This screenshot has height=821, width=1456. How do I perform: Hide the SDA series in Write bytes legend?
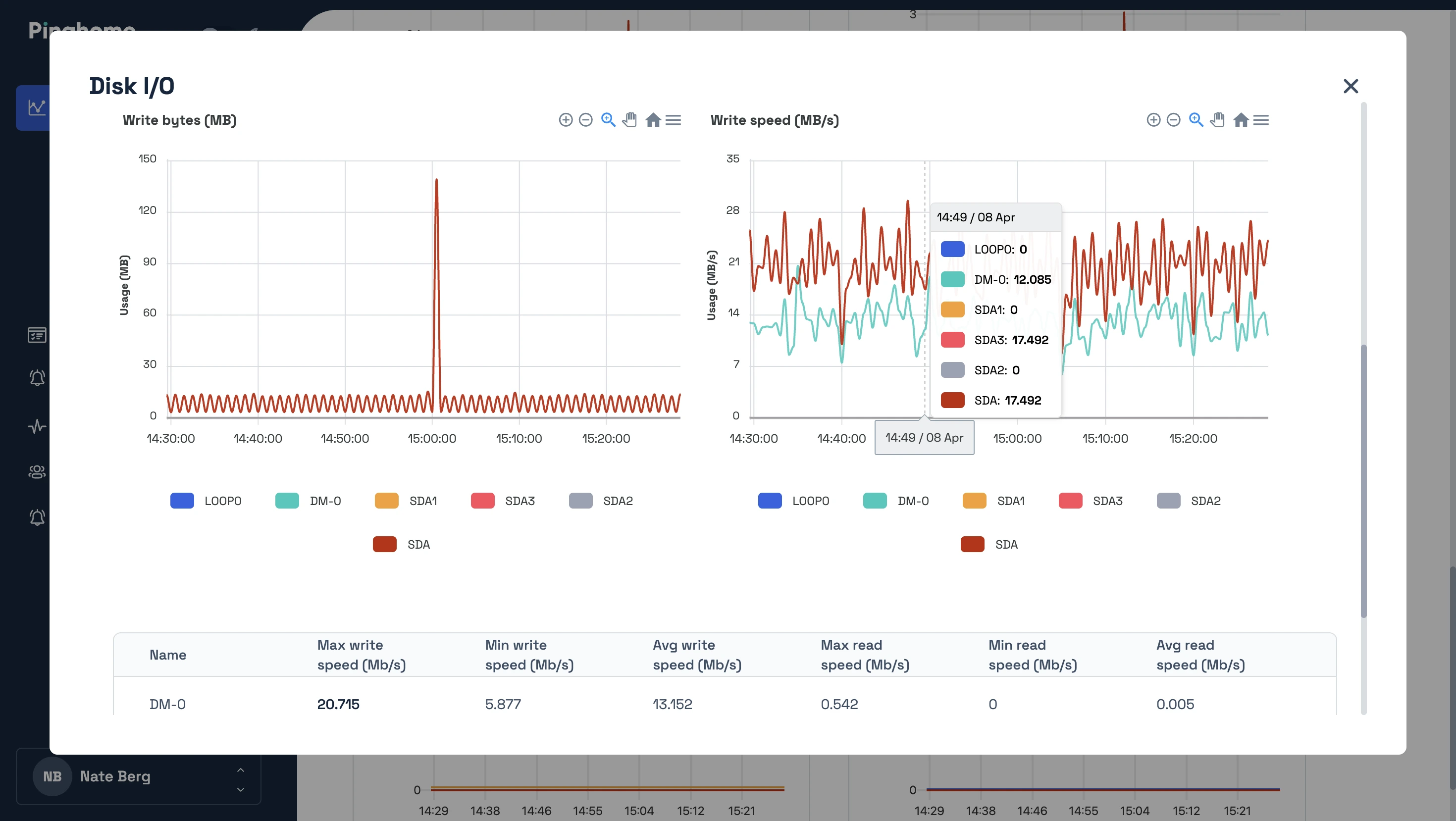pos(402,544)
